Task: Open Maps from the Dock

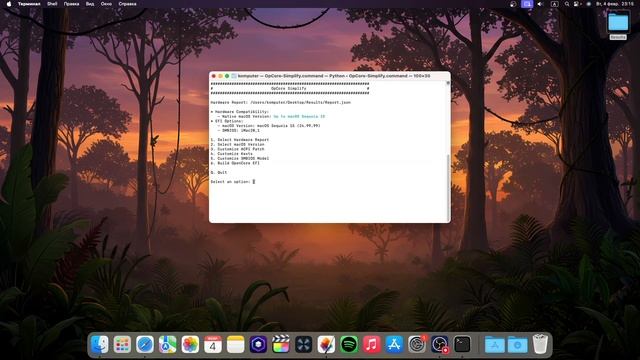Action: click(167, 344)
